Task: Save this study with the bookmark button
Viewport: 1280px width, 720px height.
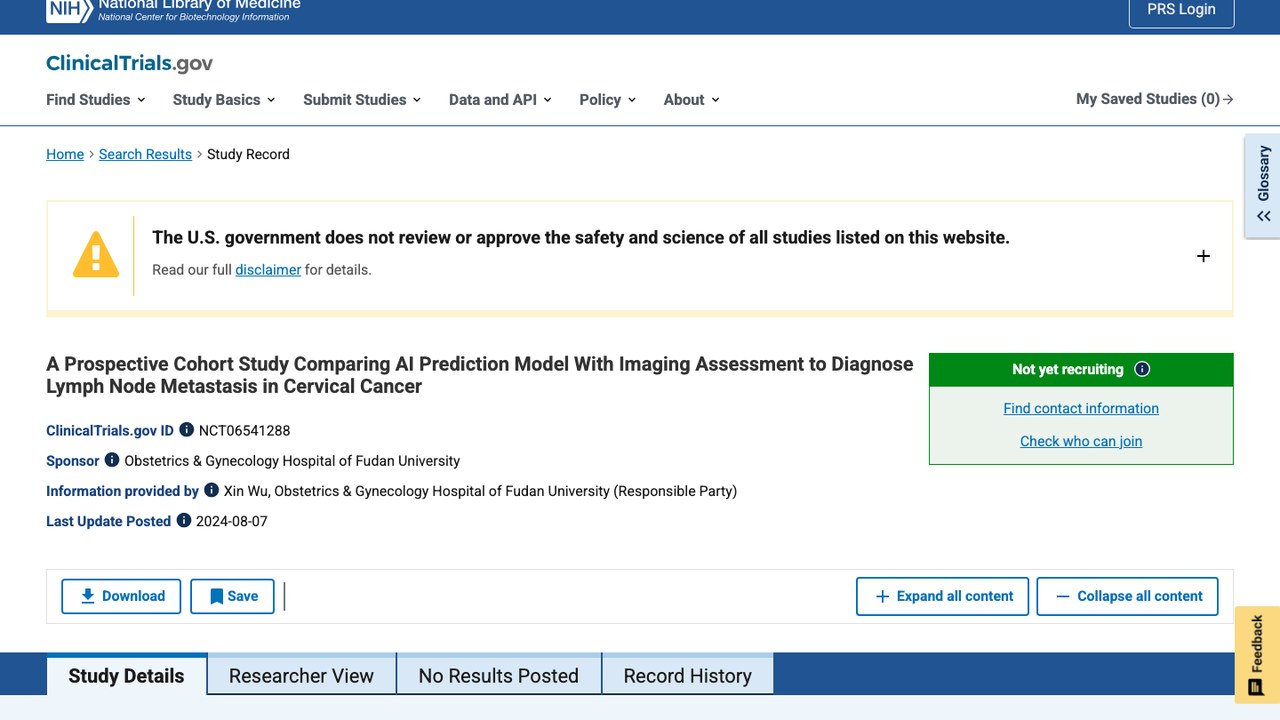Action: coord(233,596)
